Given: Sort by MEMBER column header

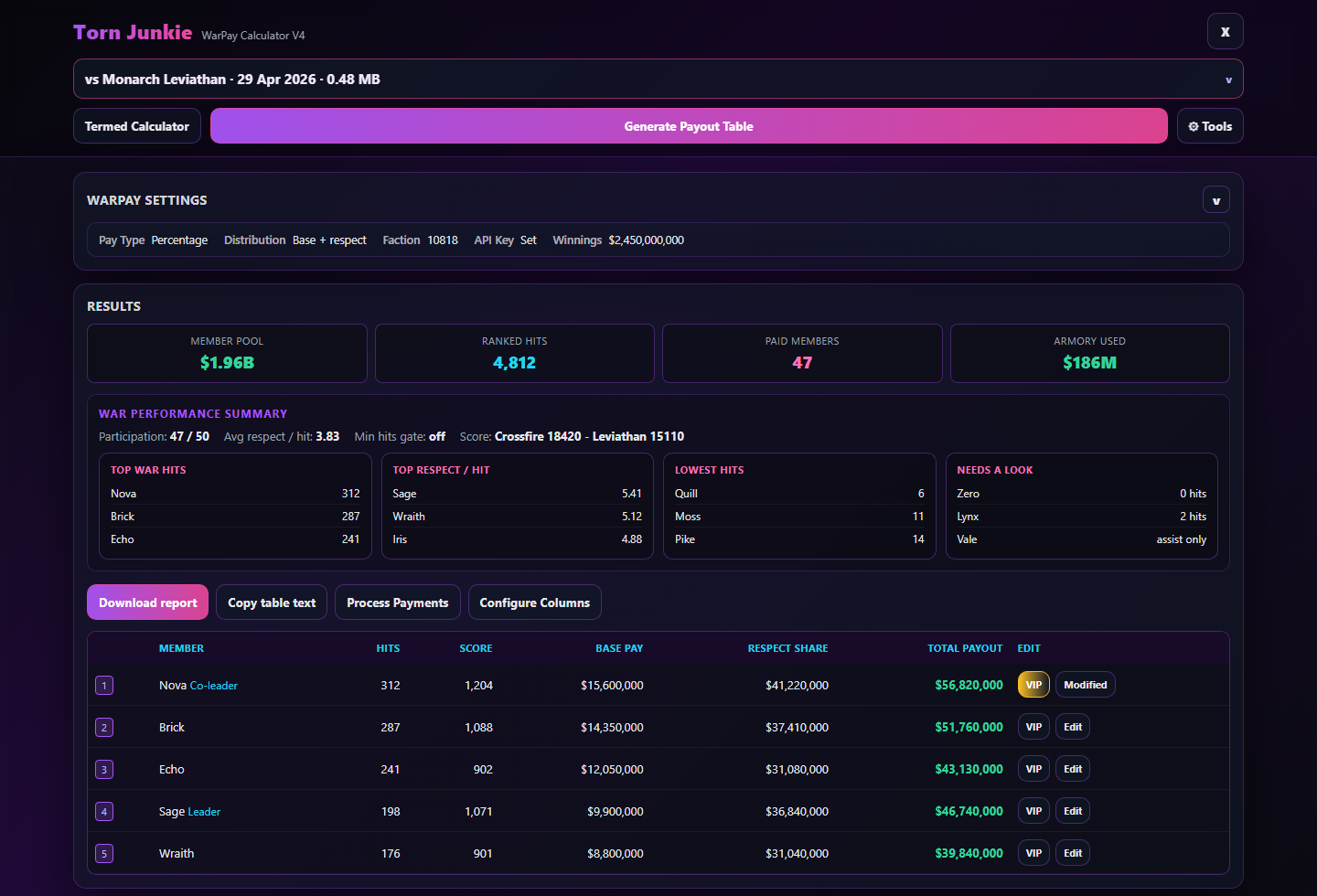Looking at the screenshot, I should [181, 648].
